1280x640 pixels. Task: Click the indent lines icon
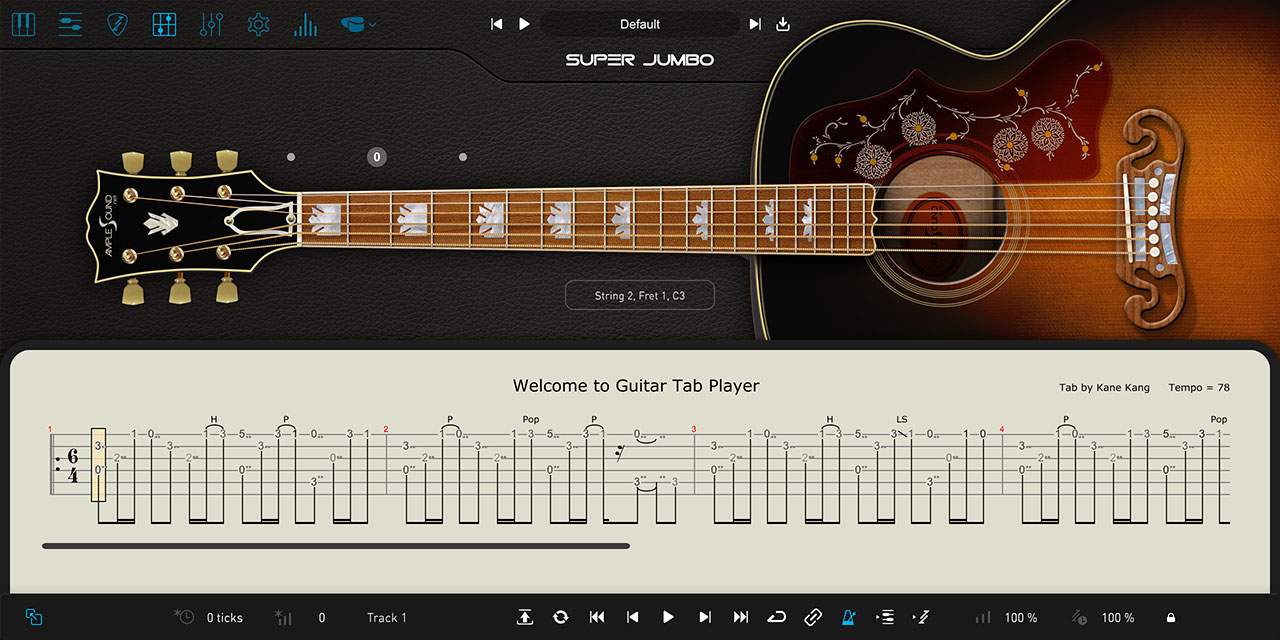click(885, 618)
